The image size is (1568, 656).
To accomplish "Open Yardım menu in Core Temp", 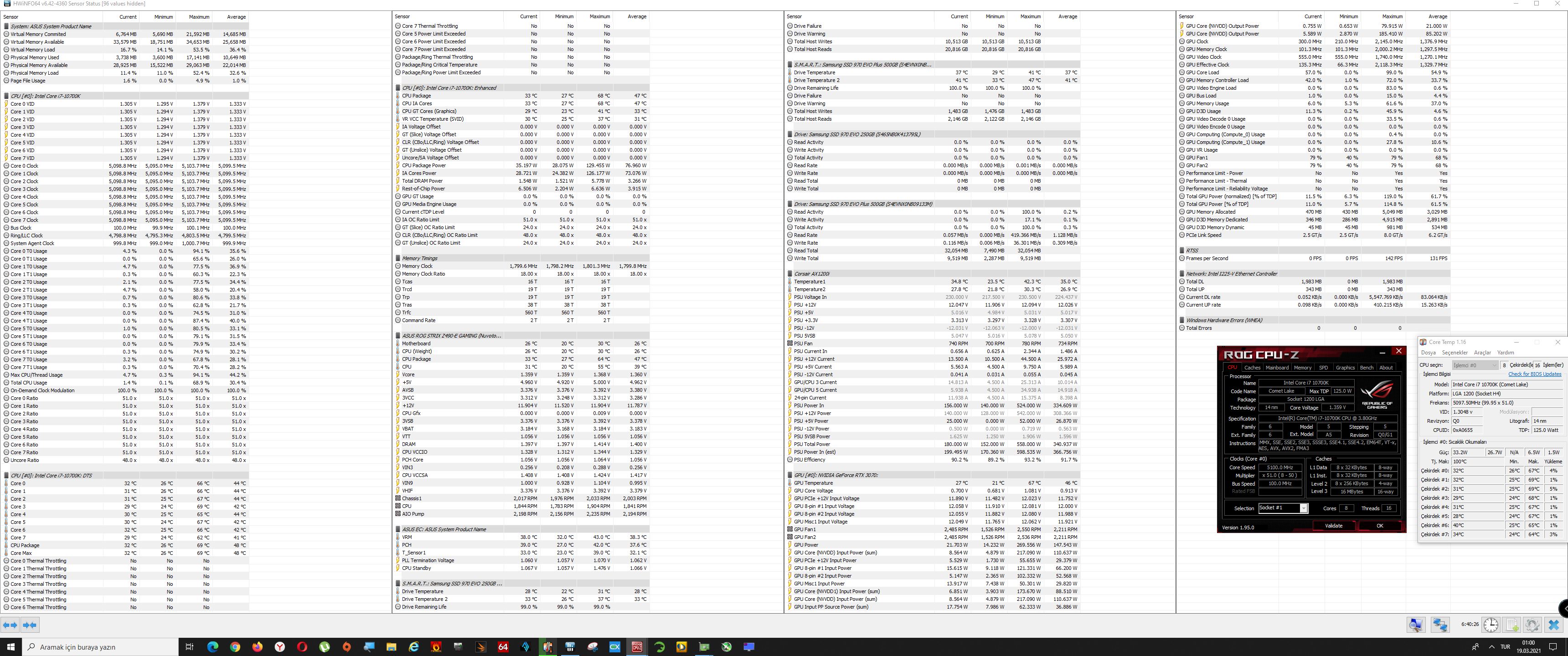I will pyautogui.click(x=1505, y=353).
